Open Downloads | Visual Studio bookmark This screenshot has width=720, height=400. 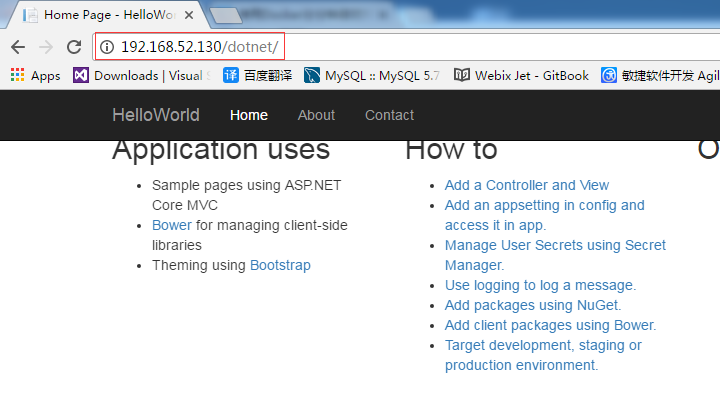point(141,75)
